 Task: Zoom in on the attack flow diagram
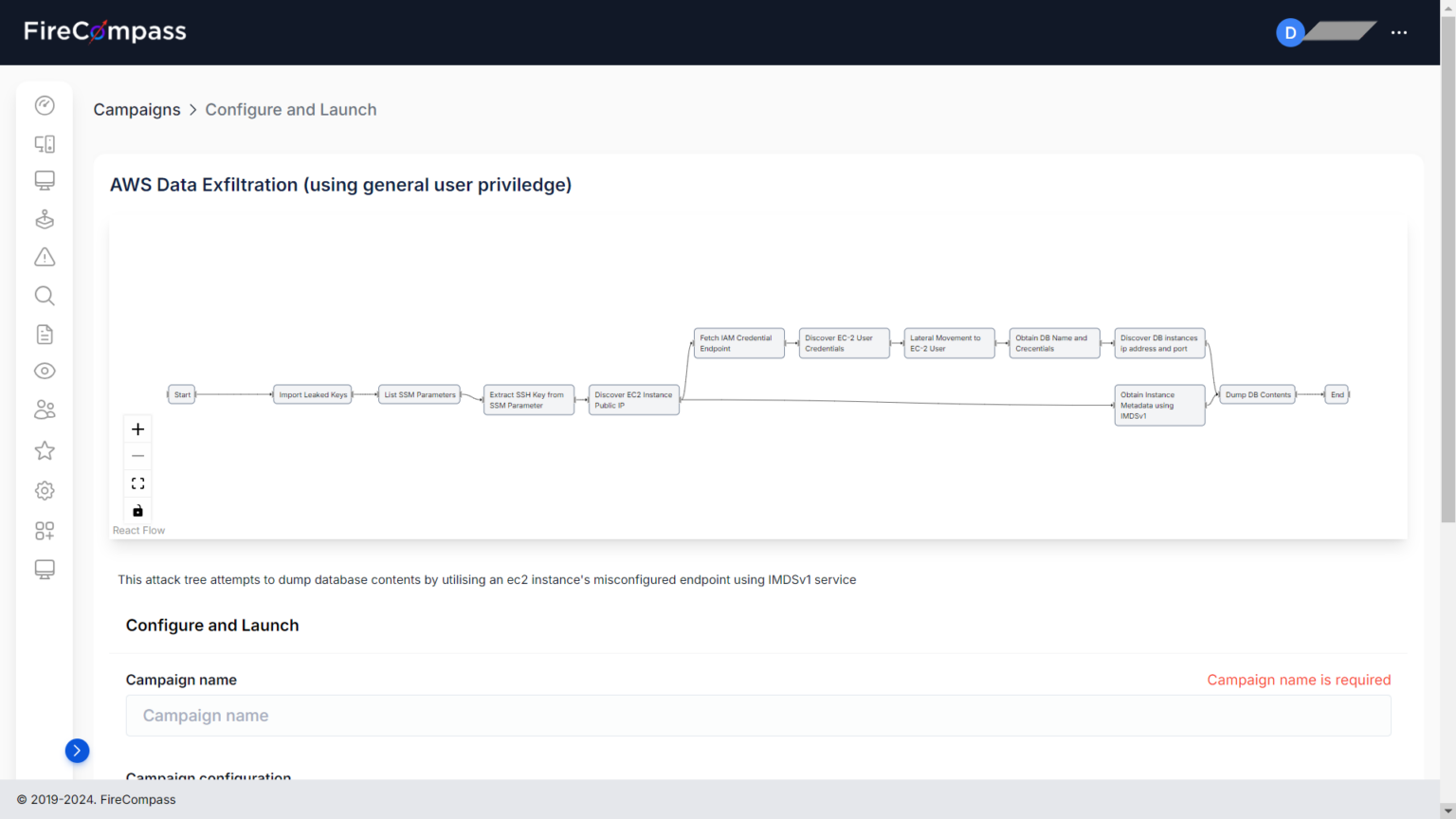(137, 429)
